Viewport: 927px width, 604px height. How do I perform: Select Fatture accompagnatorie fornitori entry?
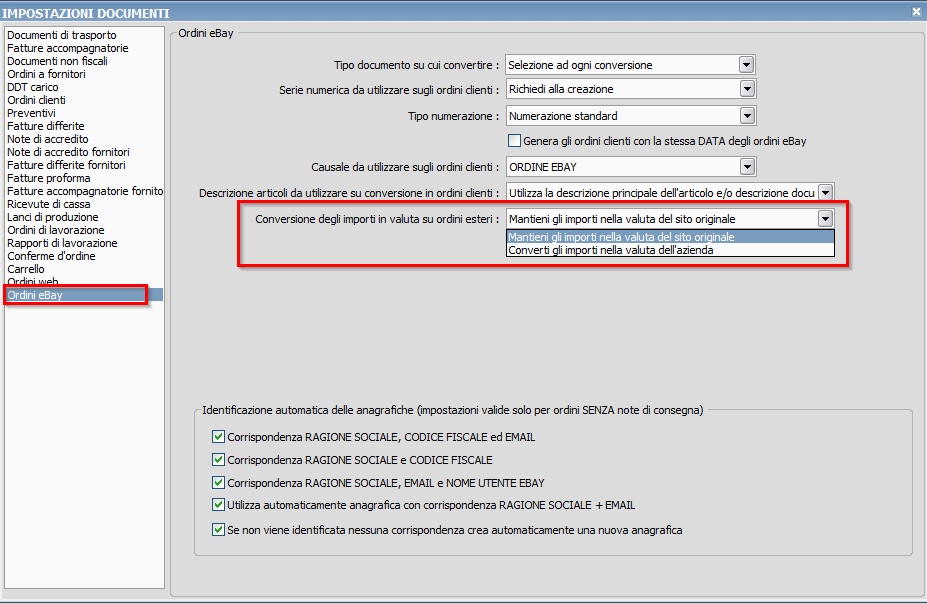[x=85, y=191]
